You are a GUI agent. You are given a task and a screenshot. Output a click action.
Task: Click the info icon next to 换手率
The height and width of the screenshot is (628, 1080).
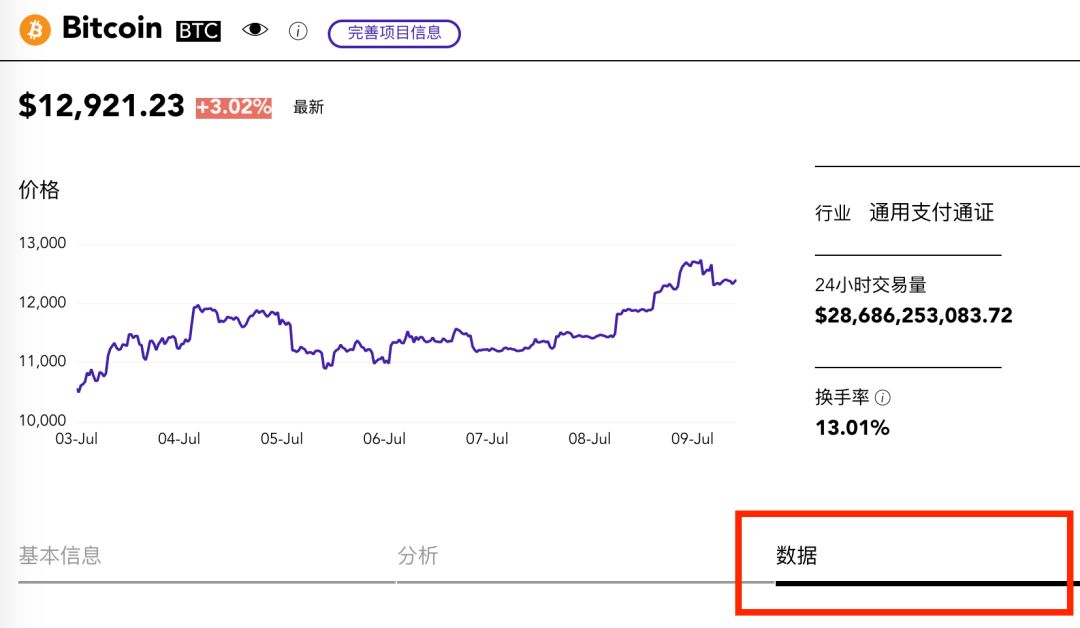pyautogui.click(x=882, y=397)
